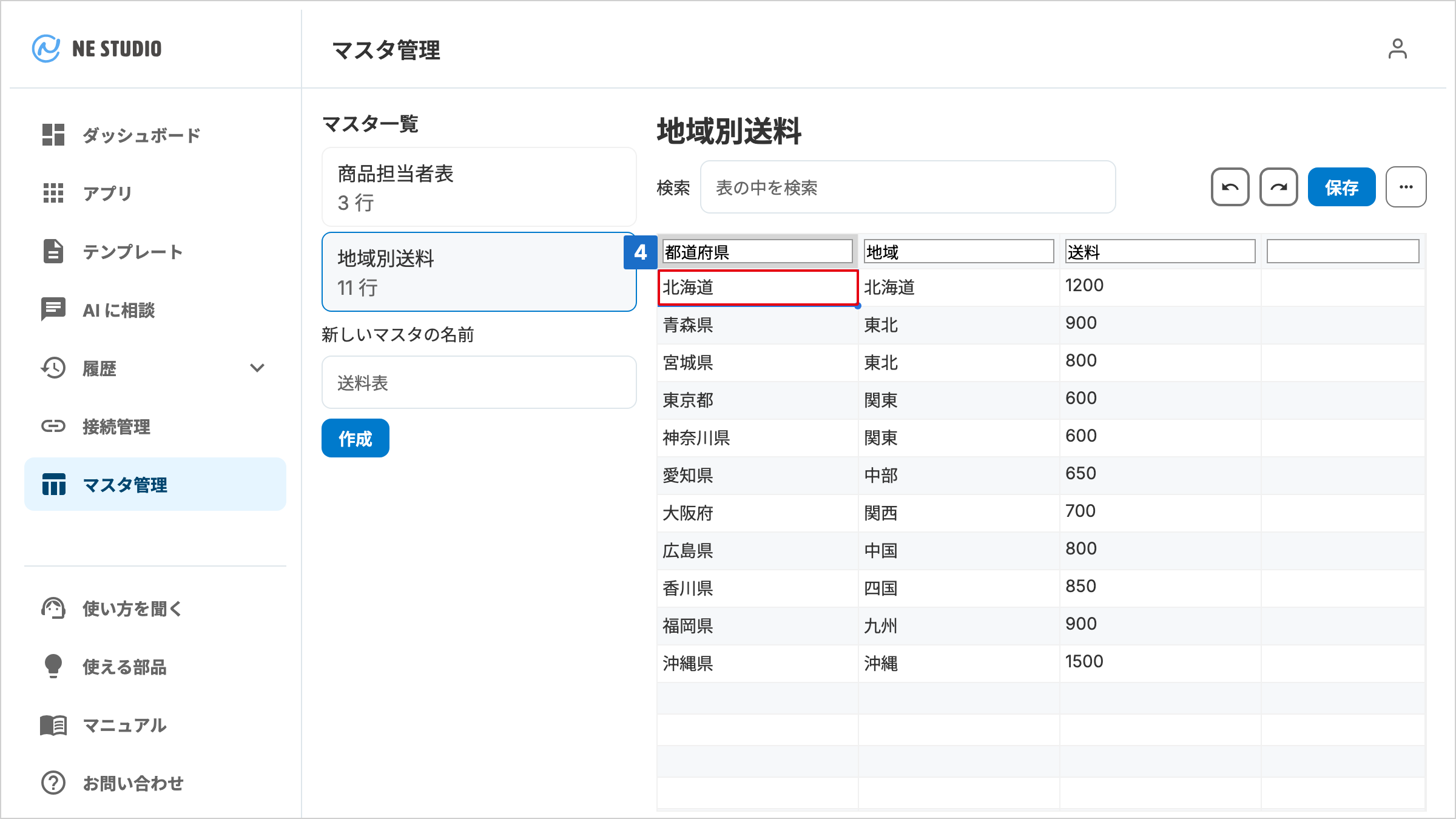Select the 商品担当者表 master card
The height and width of the screenshot is (819, 1456).
479,187
